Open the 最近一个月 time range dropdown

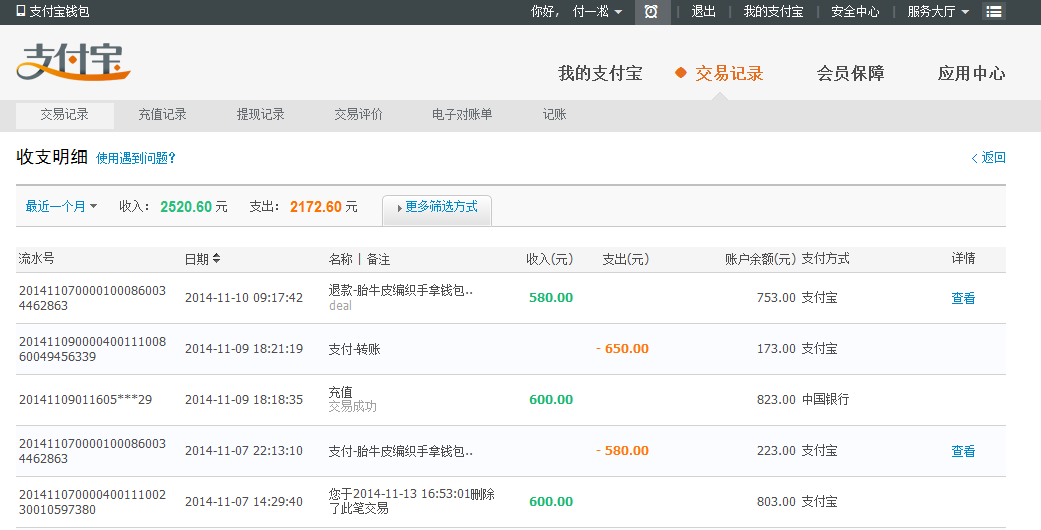[x=61, y=207]
